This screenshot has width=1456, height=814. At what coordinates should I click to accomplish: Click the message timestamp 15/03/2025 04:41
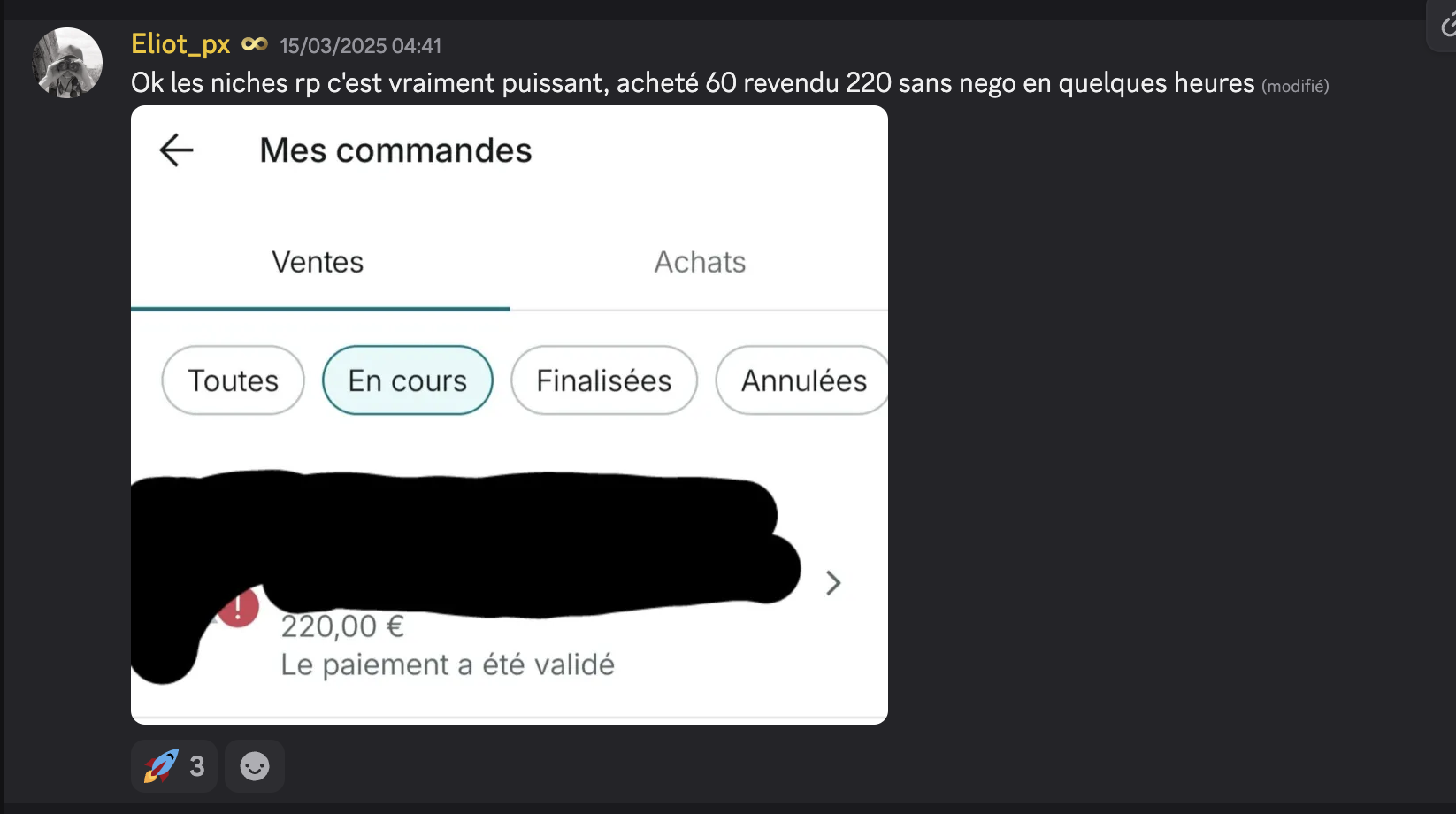tap(360, 46)
